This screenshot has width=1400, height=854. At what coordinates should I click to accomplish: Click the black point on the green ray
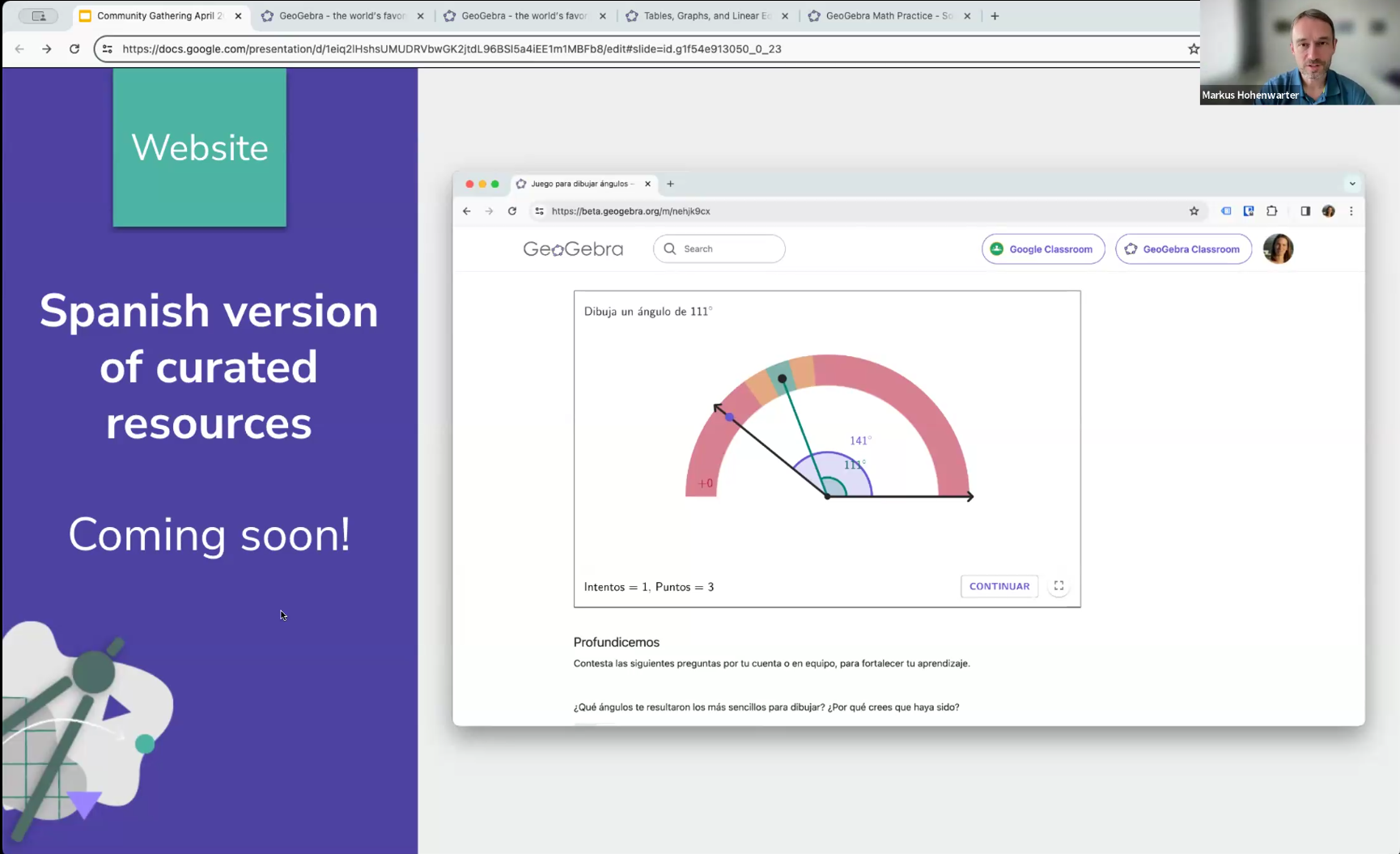[782, 379]
